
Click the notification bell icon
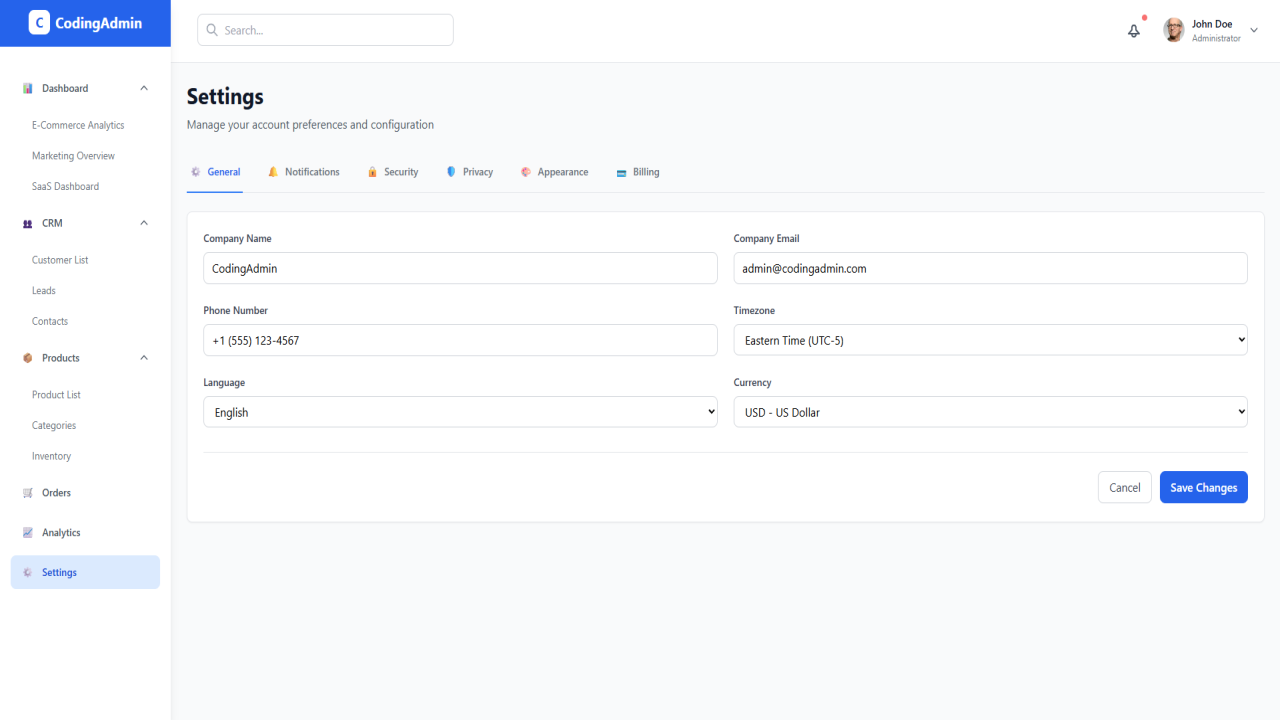click(x=1134, y=31)
